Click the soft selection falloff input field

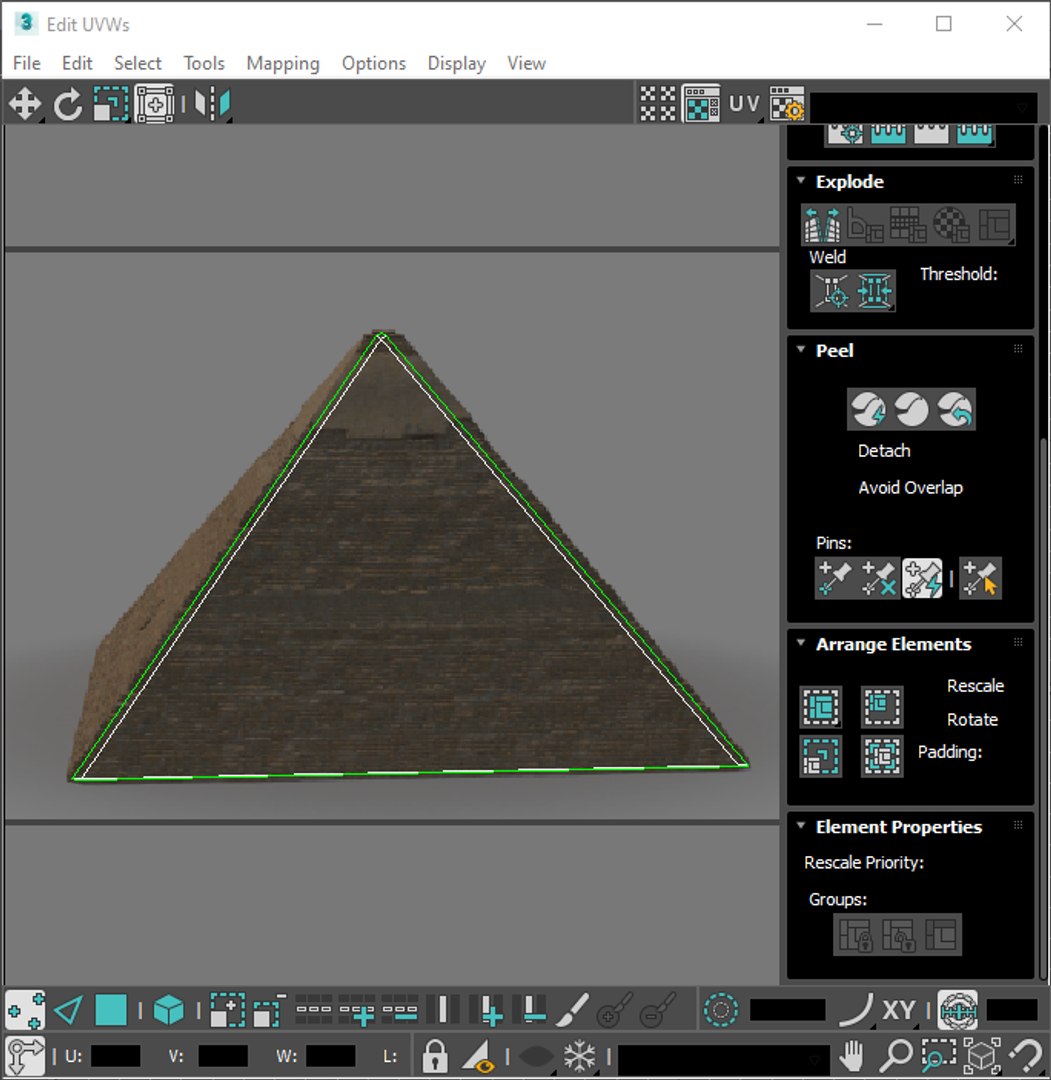point(787,1010)
